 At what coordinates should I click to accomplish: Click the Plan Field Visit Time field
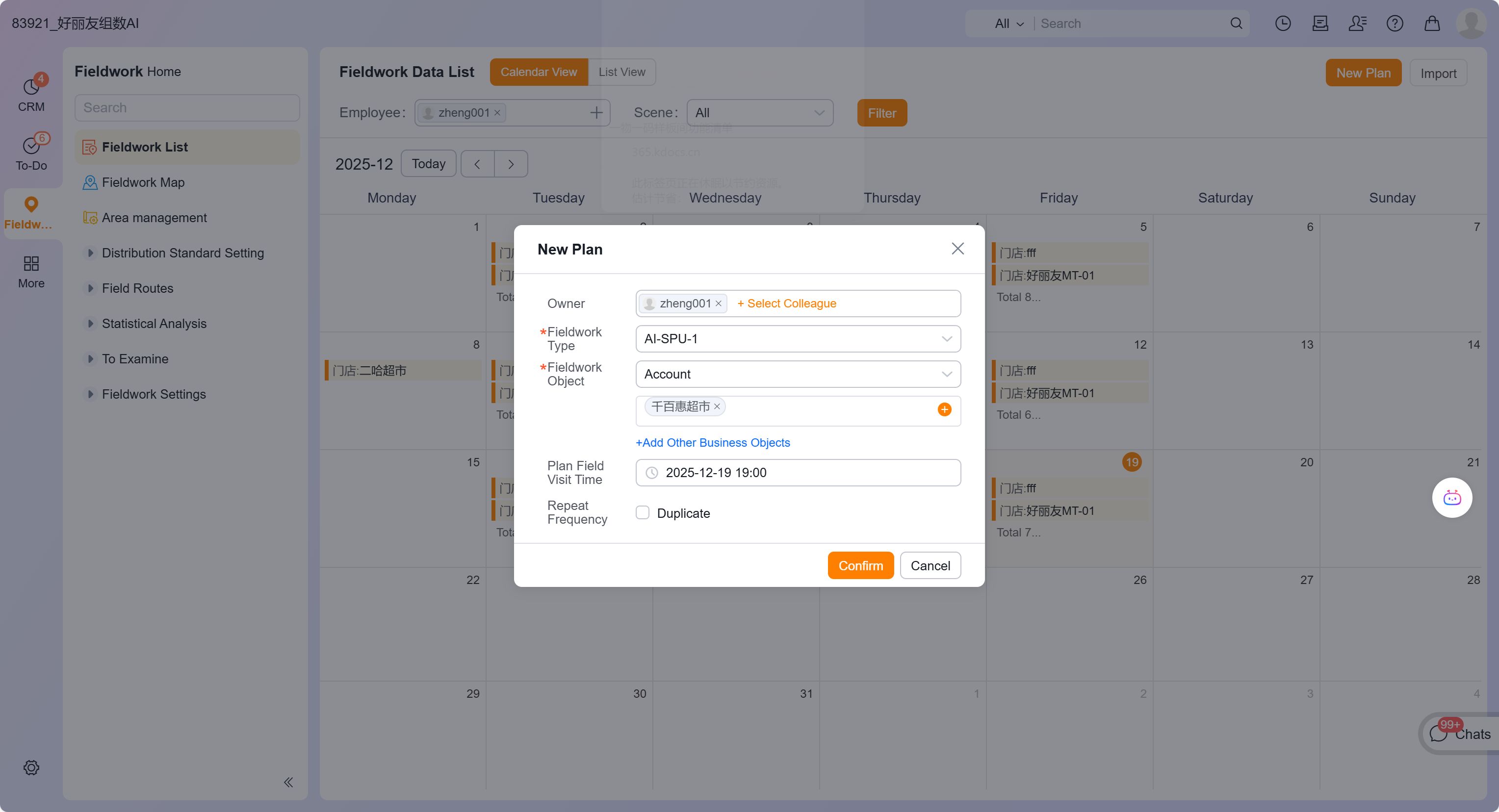(798, 473)
